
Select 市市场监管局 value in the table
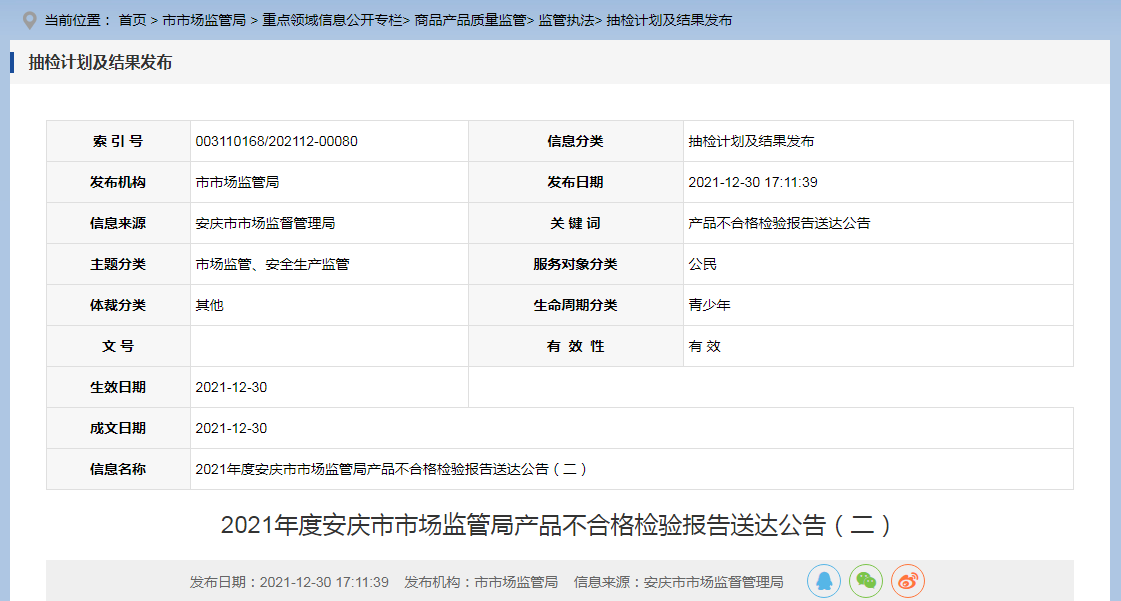237,182
